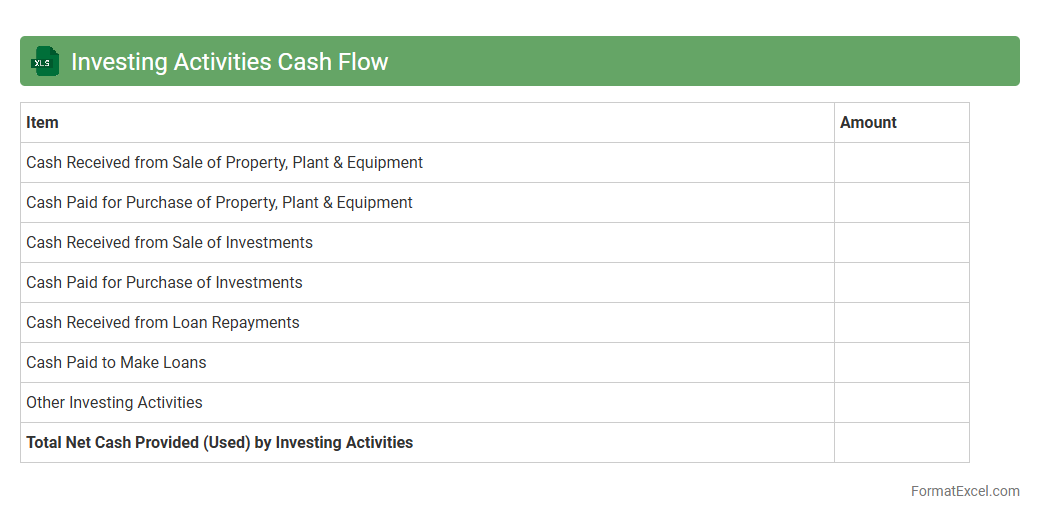Image resolution: width=1040 pixels, height=520 pixels.
Task: Click Amount cell for Loan Repayments
Action: (901, 322)
